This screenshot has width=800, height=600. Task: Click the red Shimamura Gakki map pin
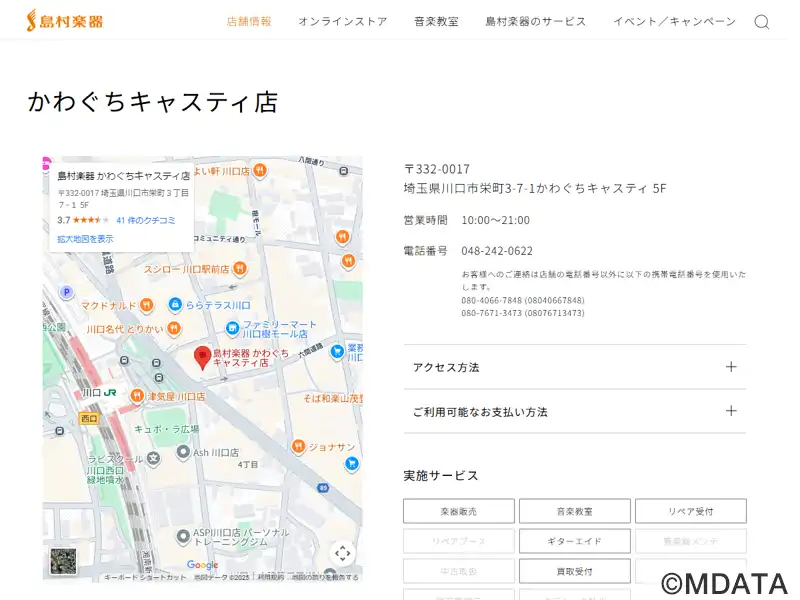201,357
